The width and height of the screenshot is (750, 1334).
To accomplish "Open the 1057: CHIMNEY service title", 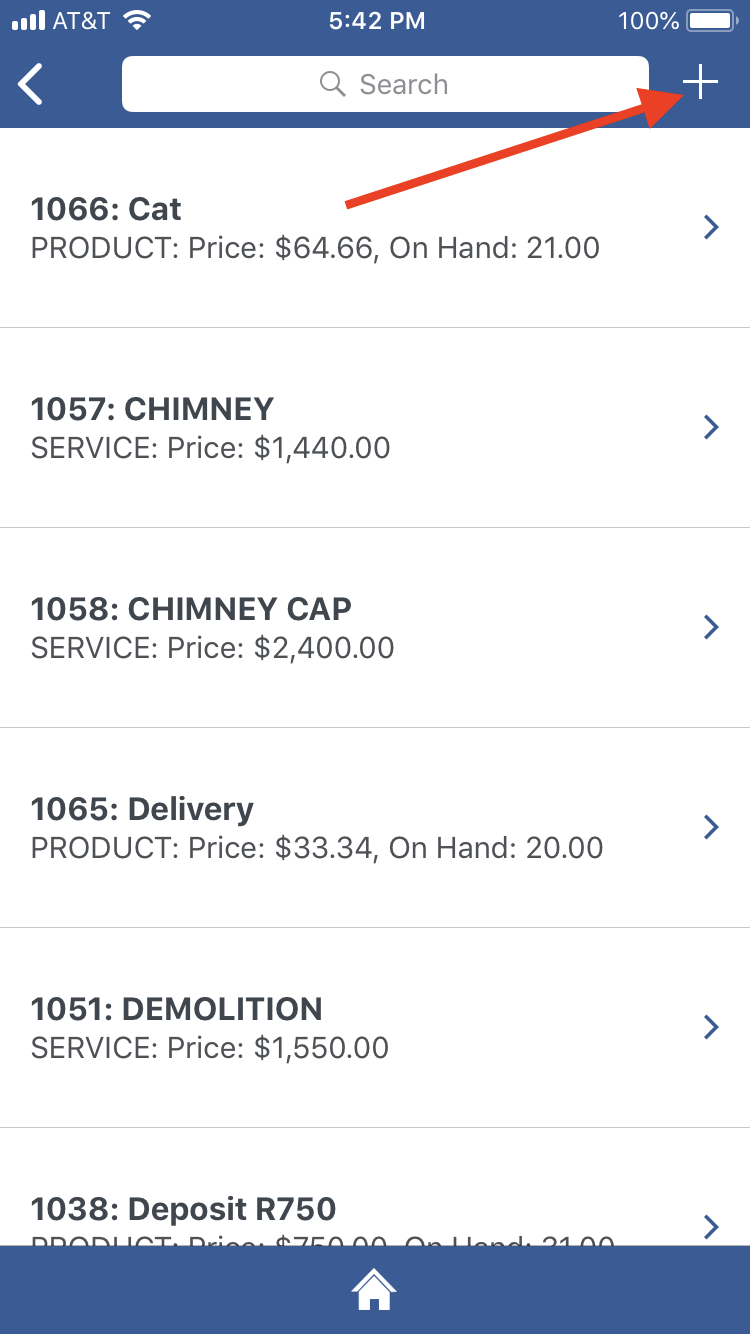I will point(152,409).
